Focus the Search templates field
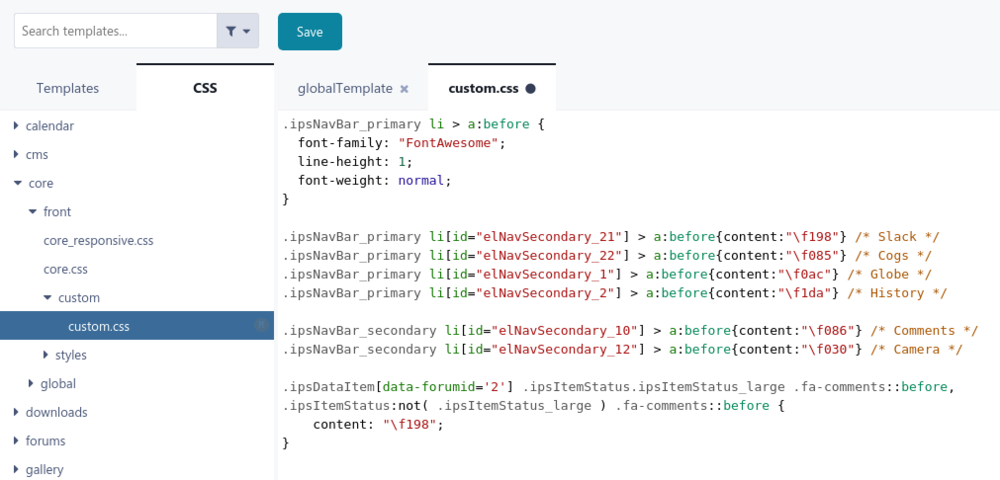The image size is (1000, 480). (x=115, y=31)
